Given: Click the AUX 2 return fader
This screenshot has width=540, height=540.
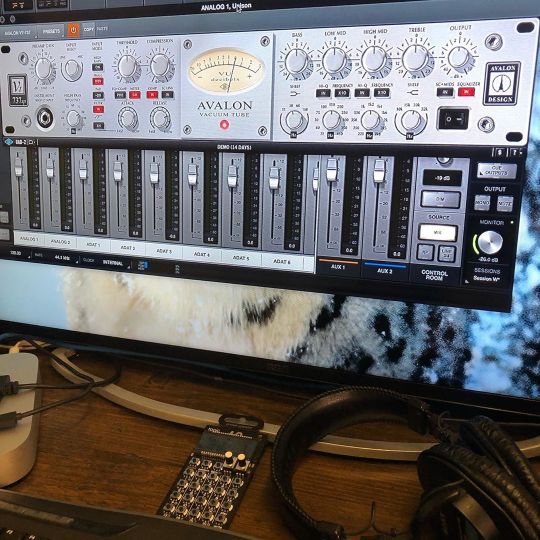Looking at the screenshot, I should click(379, 171).
